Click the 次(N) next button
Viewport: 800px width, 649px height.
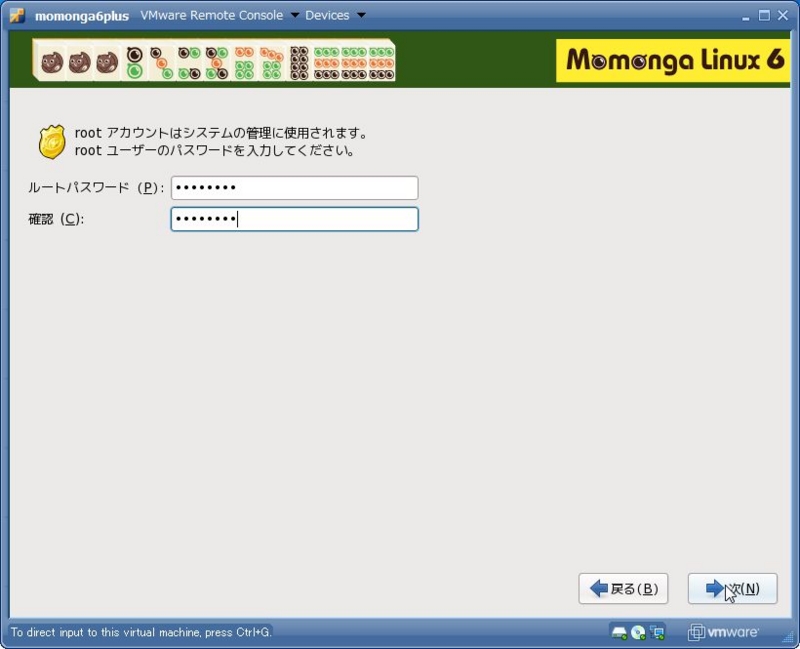732,588
